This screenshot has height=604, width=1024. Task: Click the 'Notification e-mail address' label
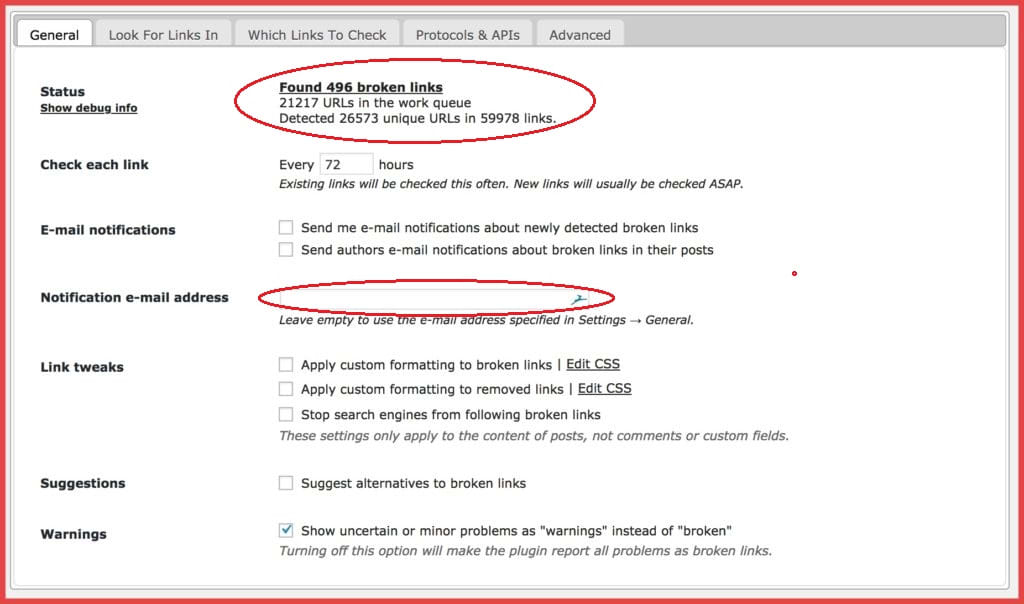coord(135,297)
